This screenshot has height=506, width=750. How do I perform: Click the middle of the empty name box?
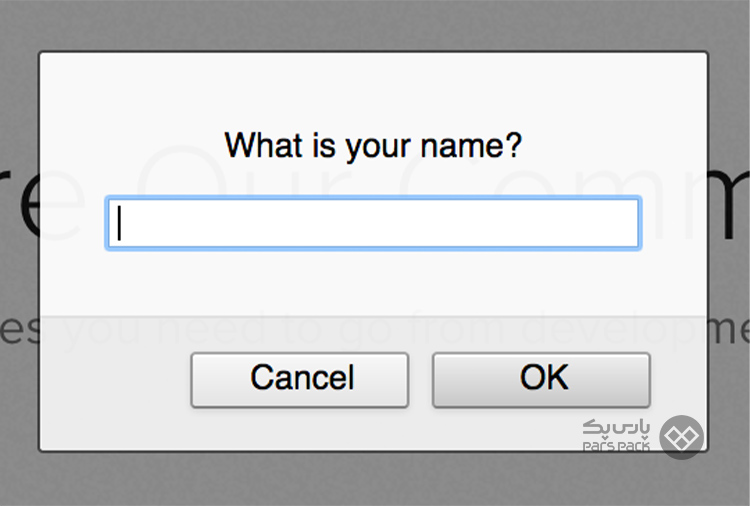[372, 223]
